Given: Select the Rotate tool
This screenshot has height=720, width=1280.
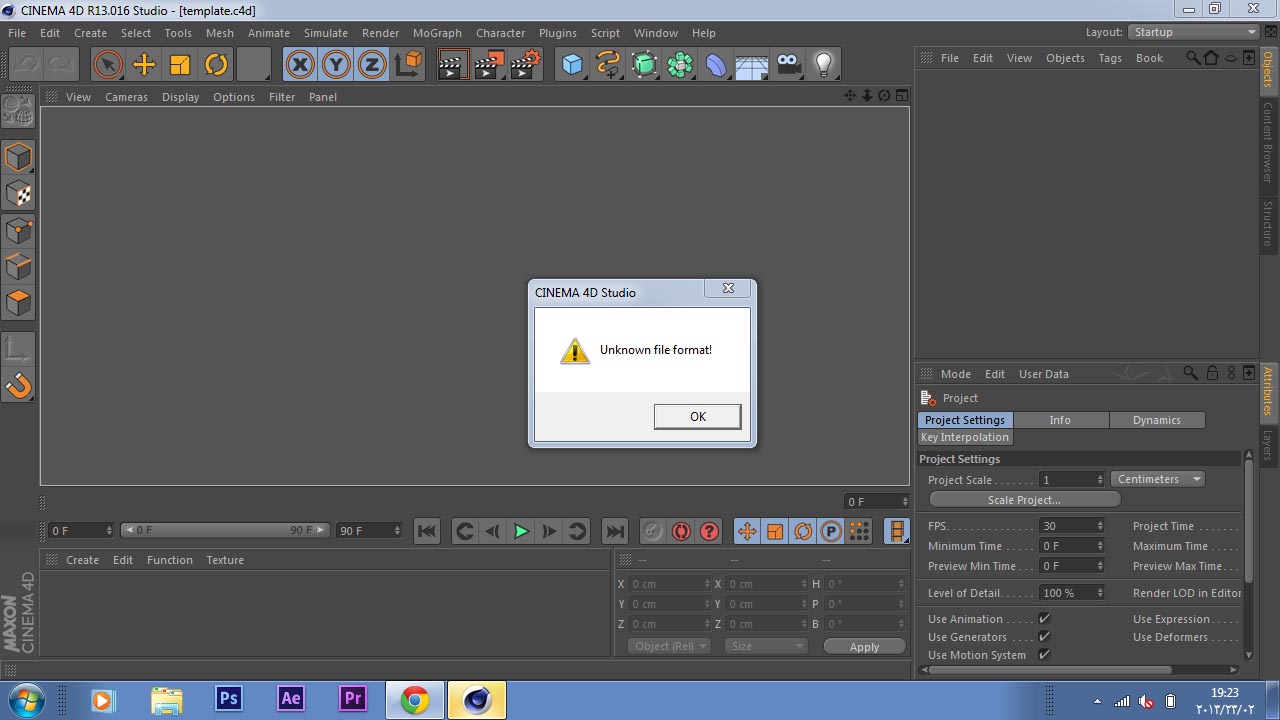Looking at the screenshot, I should (x=216, y=65).
